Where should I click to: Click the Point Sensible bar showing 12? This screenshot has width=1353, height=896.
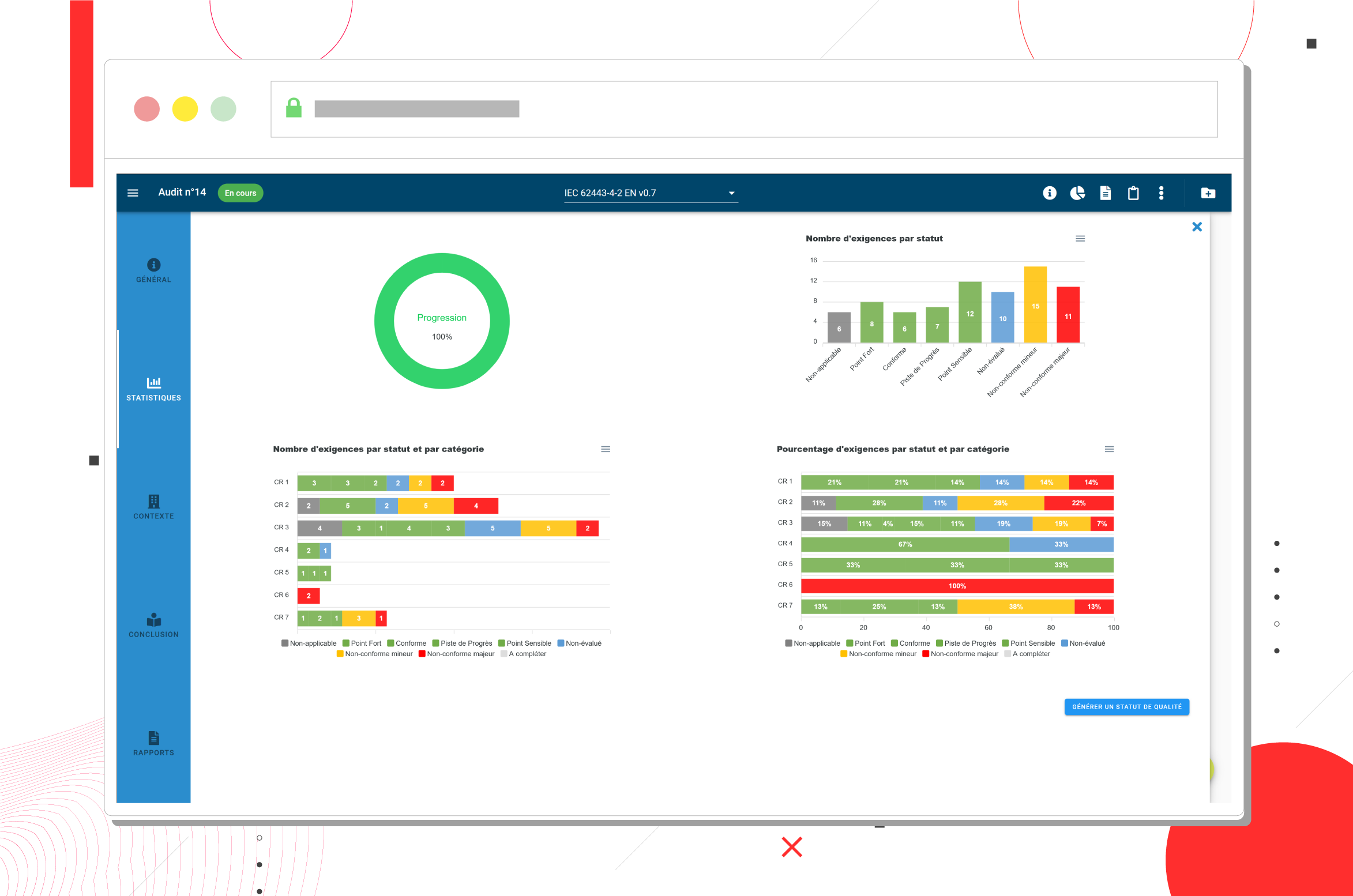970,312
